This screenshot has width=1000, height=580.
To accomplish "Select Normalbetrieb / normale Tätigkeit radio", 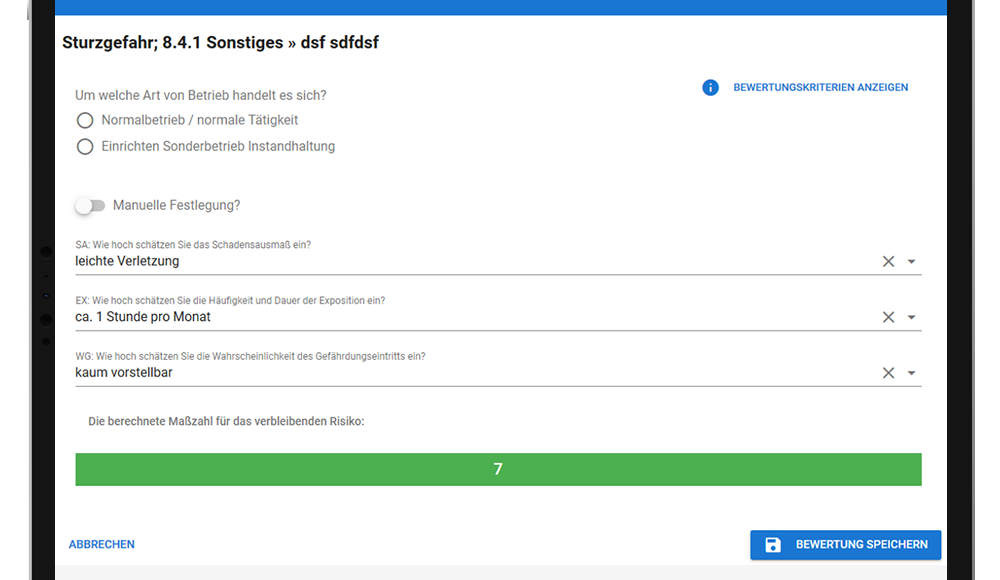I will pos(85,121).
